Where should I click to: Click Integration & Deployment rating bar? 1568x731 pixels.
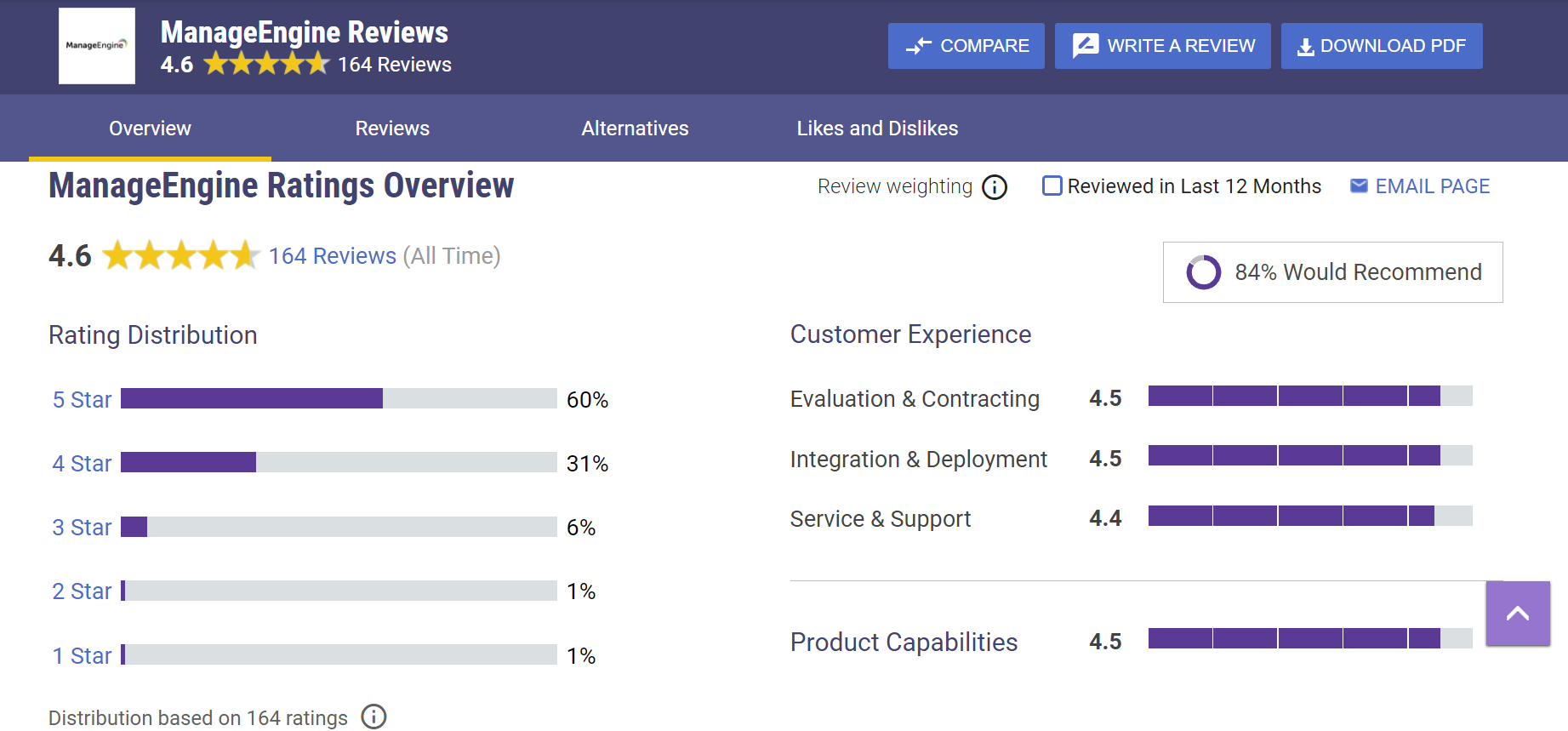[x=1310, y=455]
